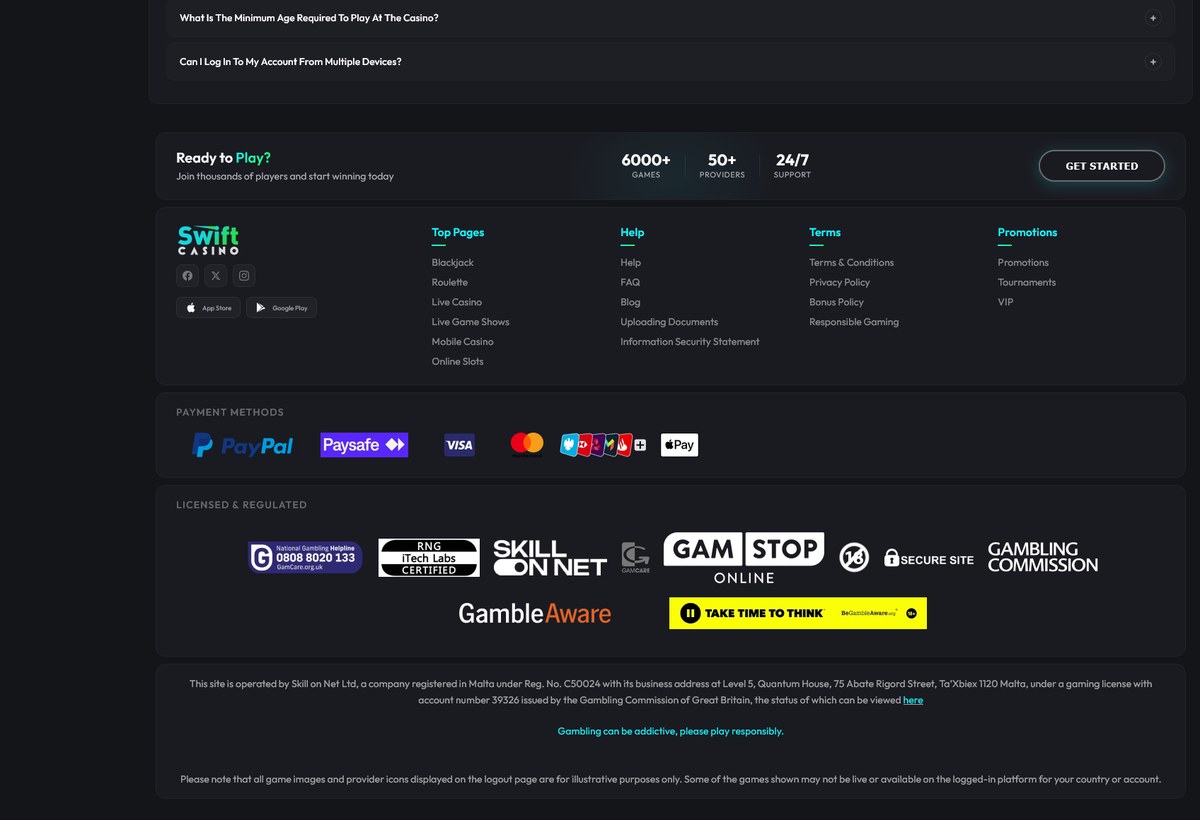Click the LICENSED & REGULATED section label
Viewport: 1200px width, 820px height.
point(241,505)
